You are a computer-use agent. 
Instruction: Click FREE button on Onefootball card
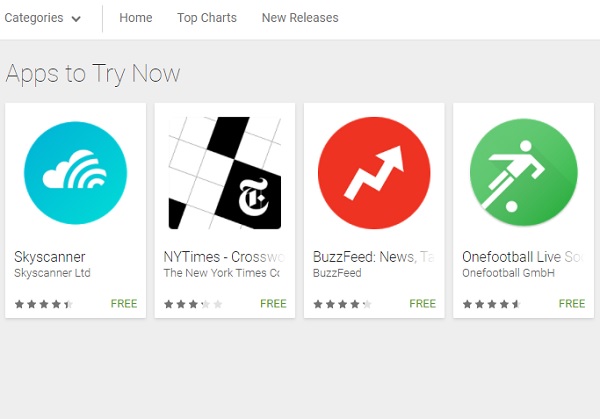(x=572, y=303)
